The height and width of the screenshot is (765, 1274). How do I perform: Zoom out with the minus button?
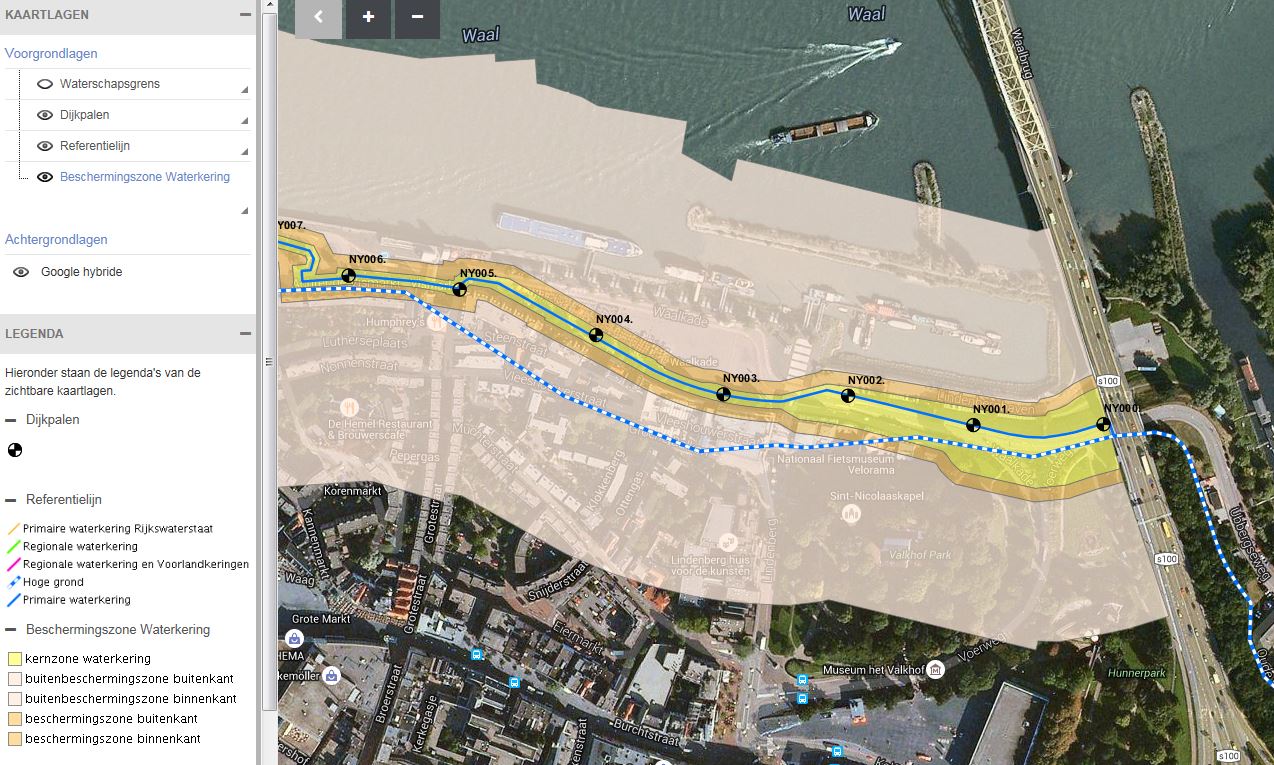(x=417, y=17)
